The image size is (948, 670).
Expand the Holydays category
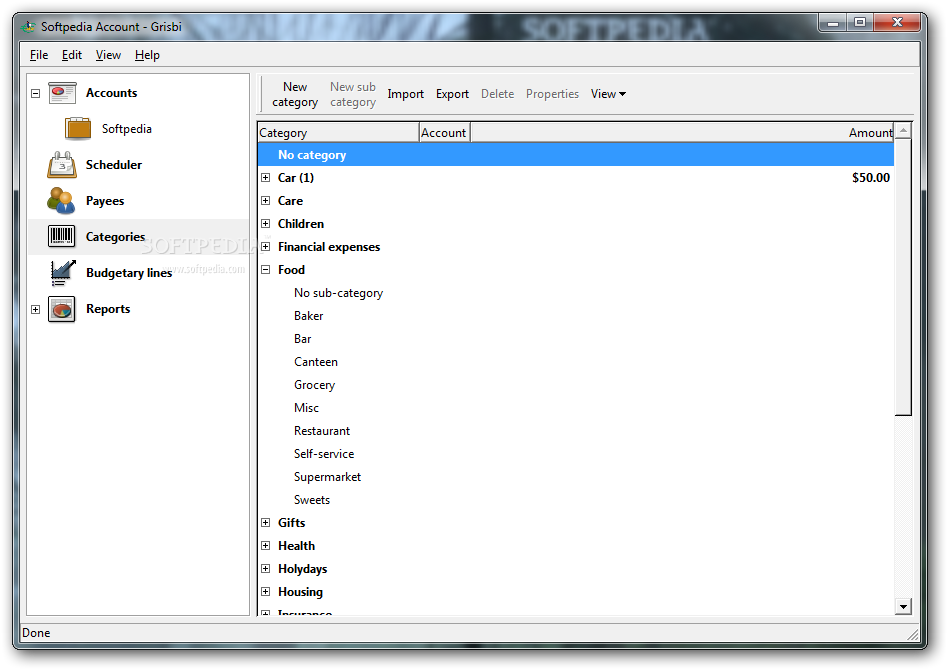click(265, 568)
